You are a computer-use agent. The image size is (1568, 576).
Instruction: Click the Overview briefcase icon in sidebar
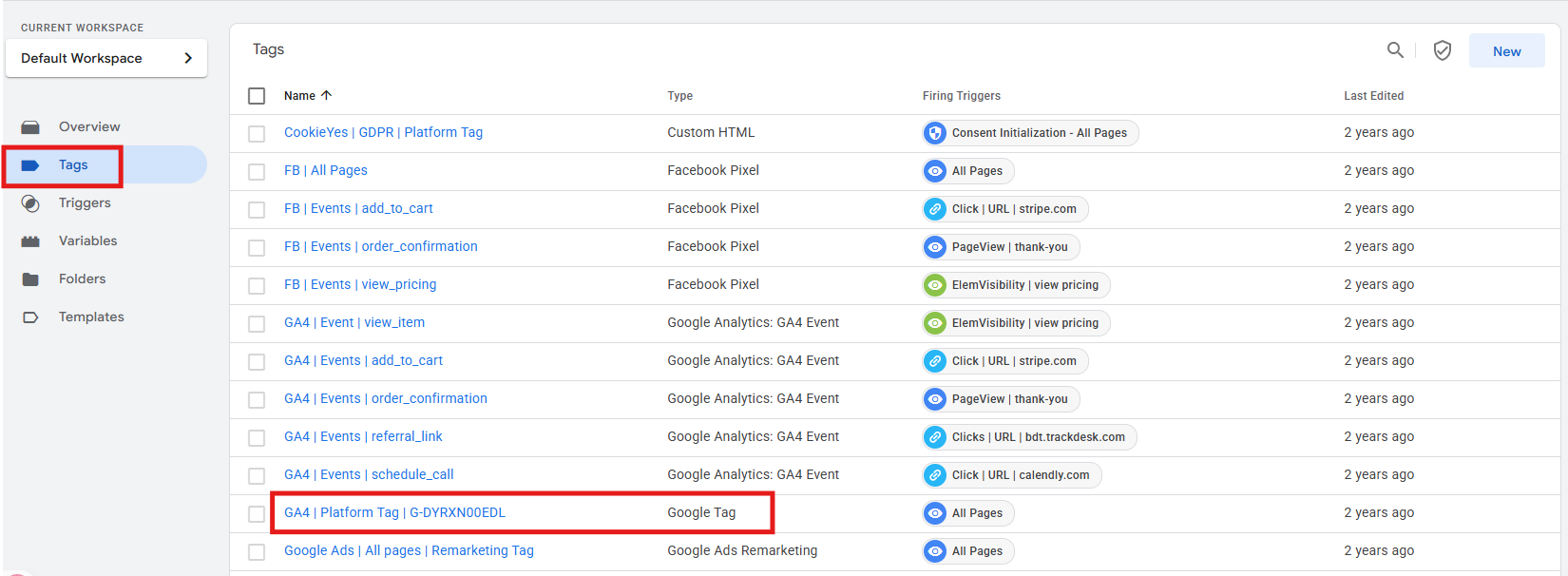tap(30, 127)
